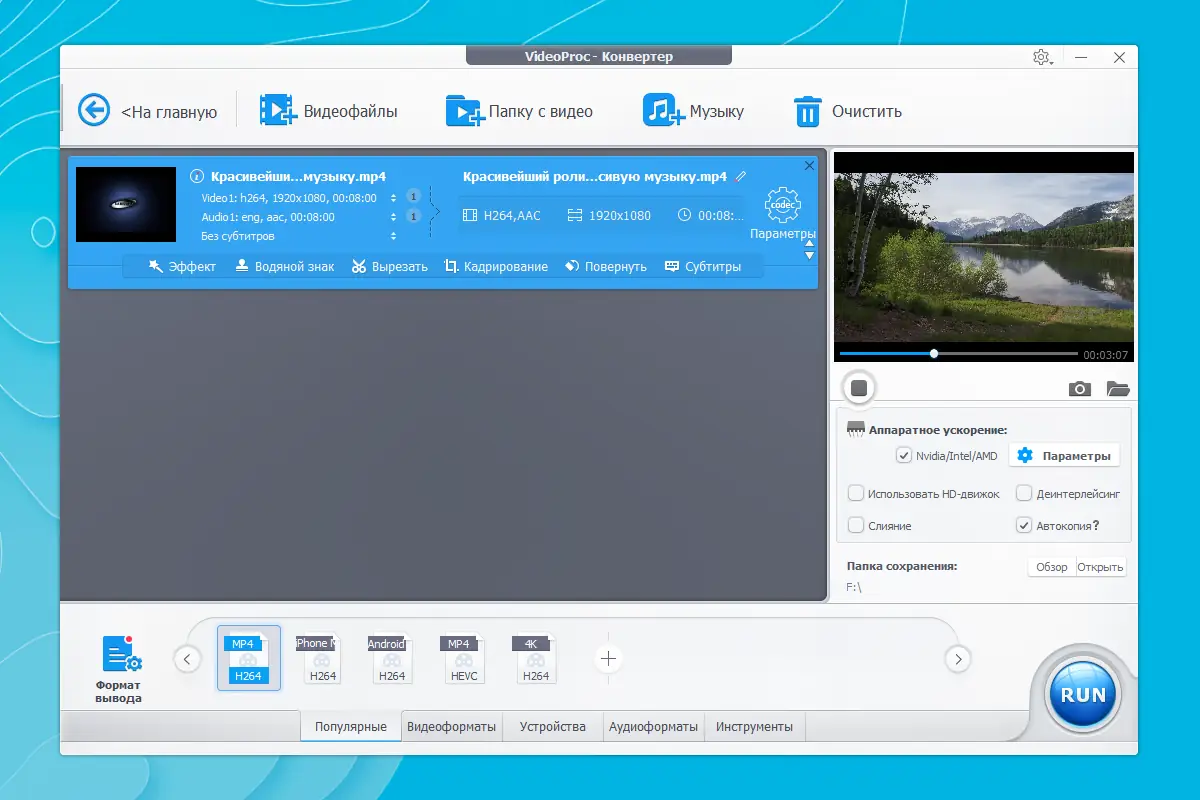The image size is (1200, 800).
Task: Toggle the Nvidia/Intel/AMD checkbox
Action: [x=904, y=456]
